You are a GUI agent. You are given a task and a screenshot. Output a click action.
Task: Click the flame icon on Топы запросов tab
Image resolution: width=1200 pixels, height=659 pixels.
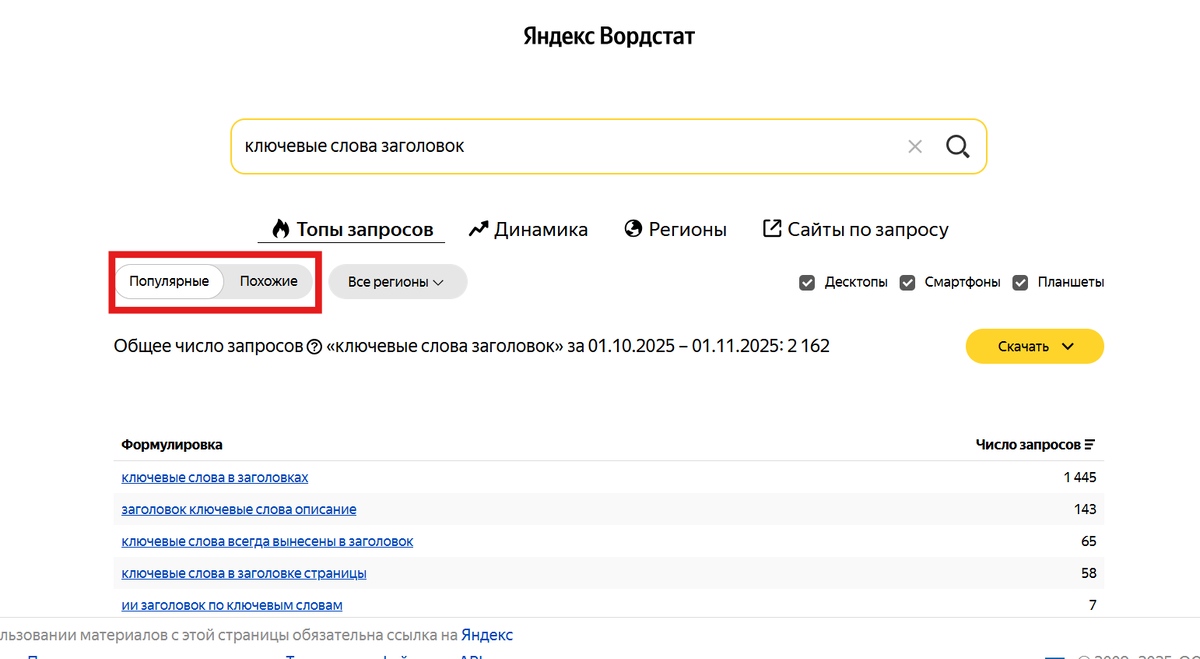coord(280,228)
